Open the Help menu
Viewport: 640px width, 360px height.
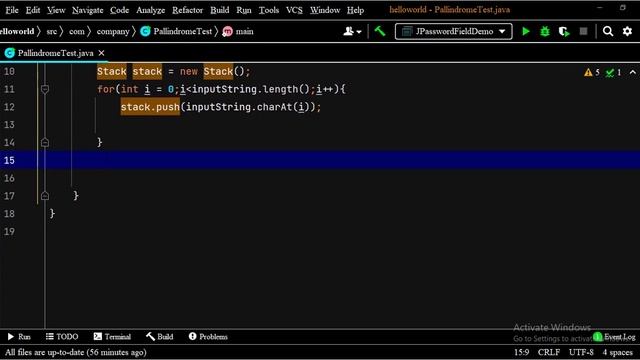coord(355,10)
